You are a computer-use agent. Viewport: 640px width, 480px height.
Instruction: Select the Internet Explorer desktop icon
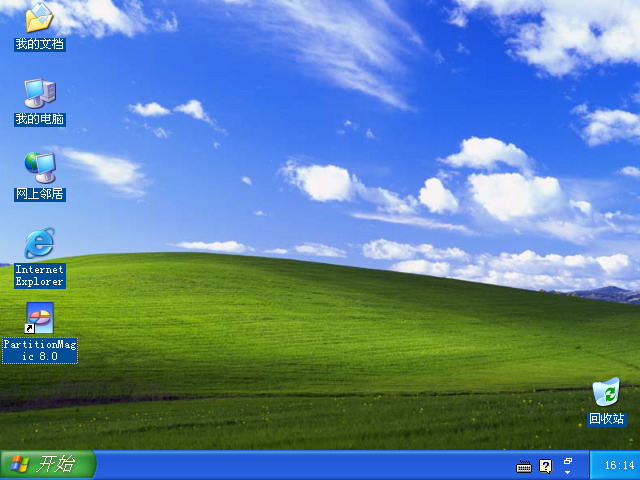[x=39, y=243]
